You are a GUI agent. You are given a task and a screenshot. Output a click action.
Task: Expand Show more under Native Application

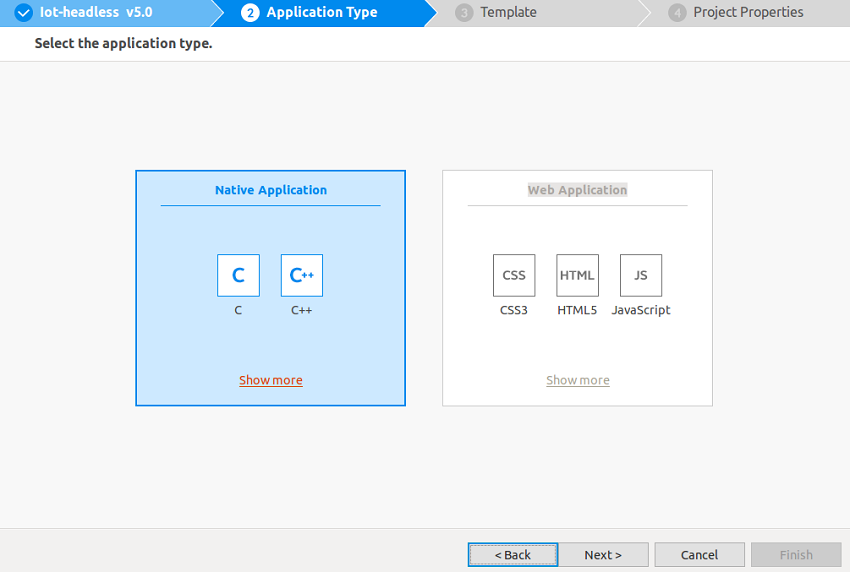(270, 380)
